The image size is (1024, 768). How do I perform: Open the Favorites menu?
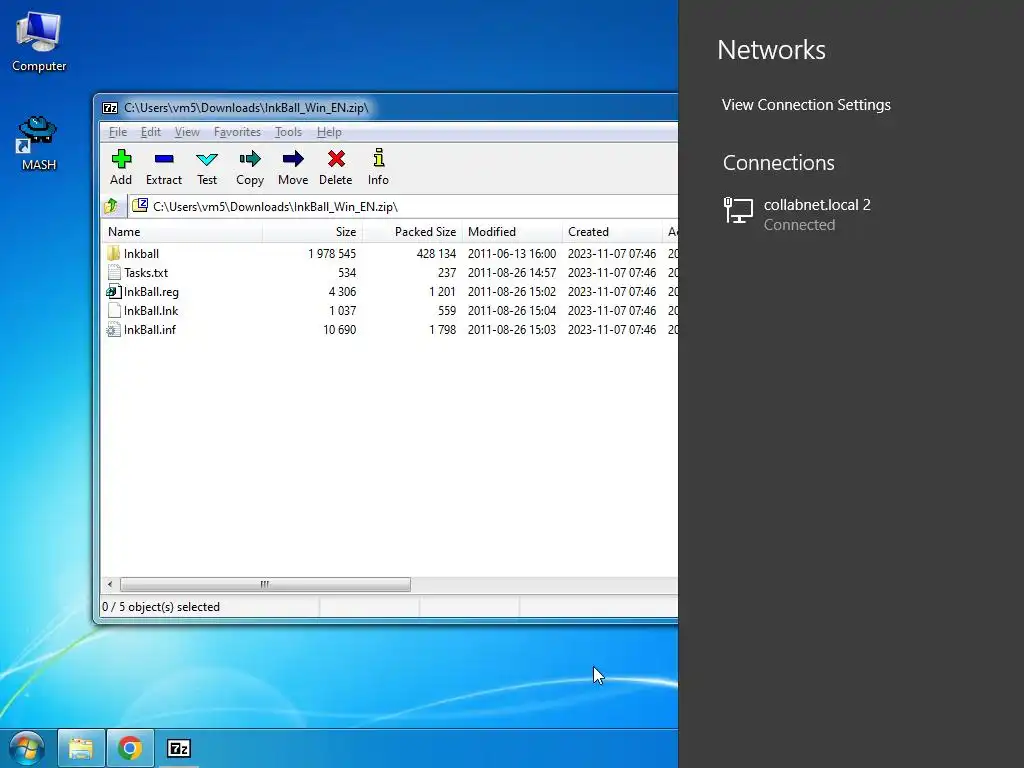(x=237, y=132)
